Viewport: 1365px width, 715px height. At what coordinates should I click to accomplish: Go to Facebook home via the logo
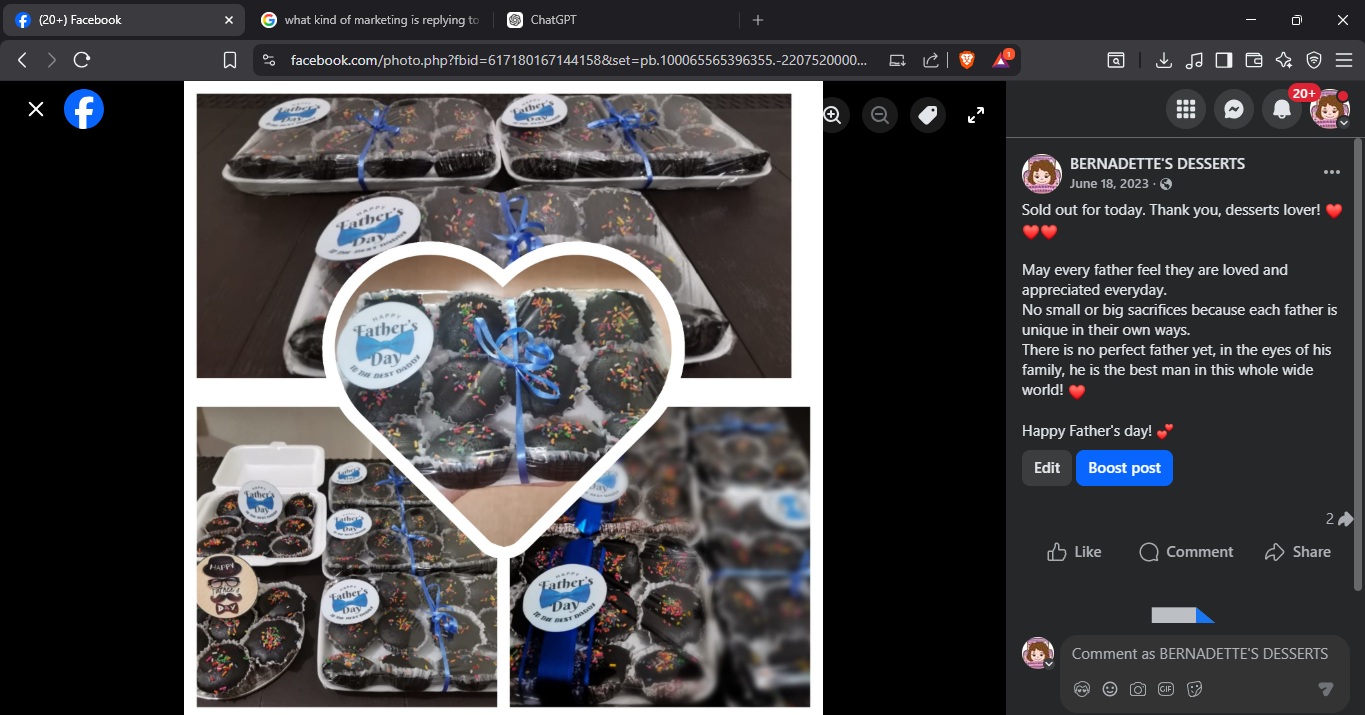click(x=84, y=109)
